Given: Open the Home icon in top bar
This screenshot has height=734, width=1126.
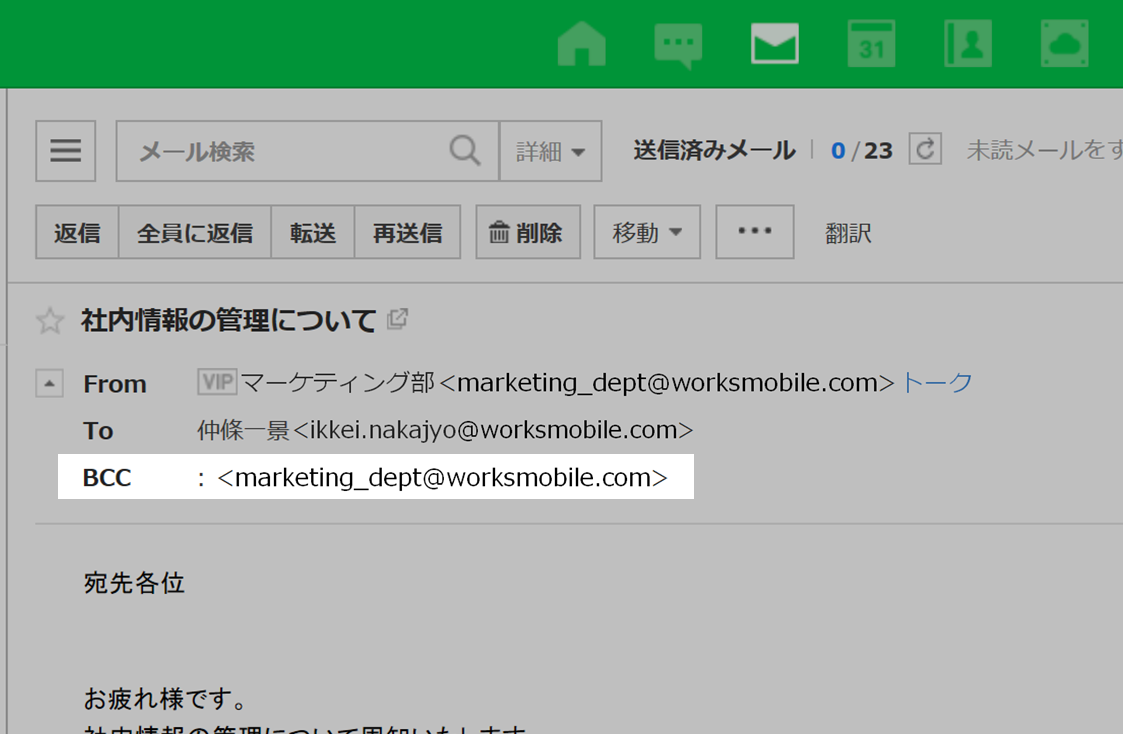Looking at the screenshot, I should [582, 45].
